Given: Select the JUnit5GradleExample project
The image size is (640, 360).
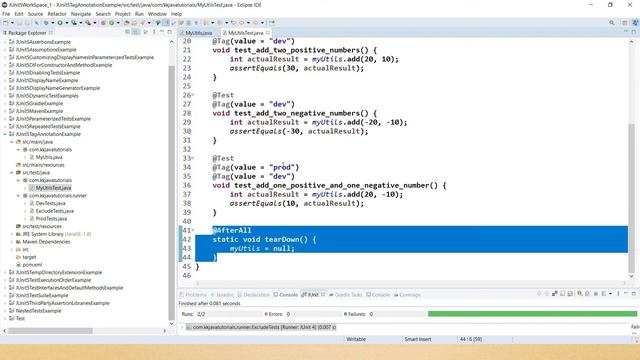Looking at the screenshot, I should click(x=39, y=103).
